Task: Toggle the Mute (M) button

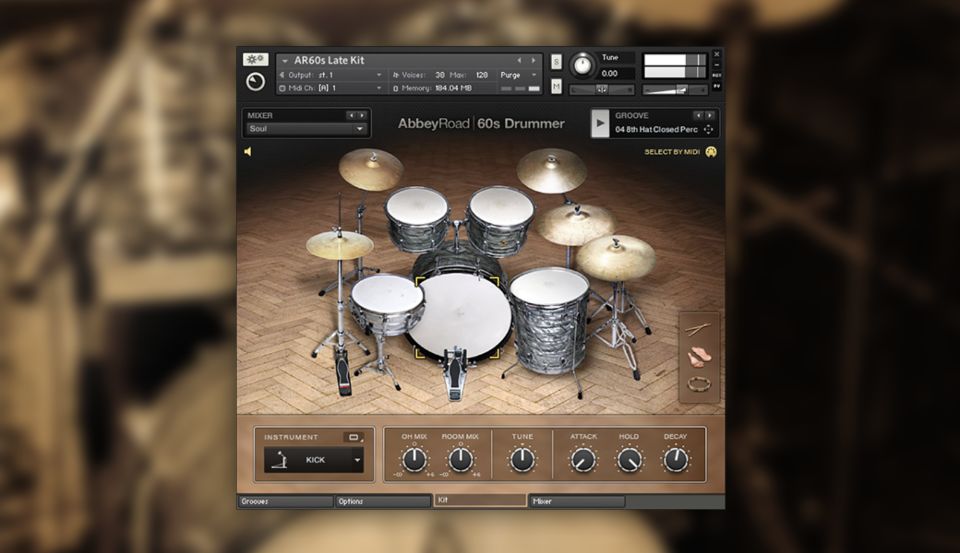Action: (556, 86)
